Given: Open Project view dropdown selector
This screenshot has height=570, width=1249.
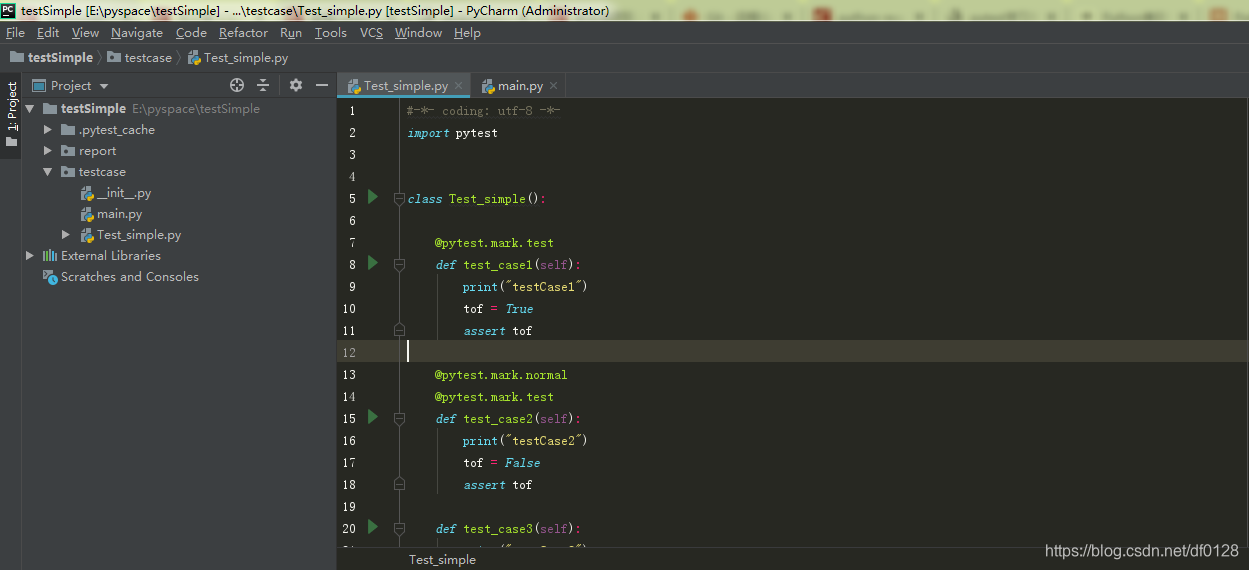Looking at the screenshot, I should click(x=70, y=86).
